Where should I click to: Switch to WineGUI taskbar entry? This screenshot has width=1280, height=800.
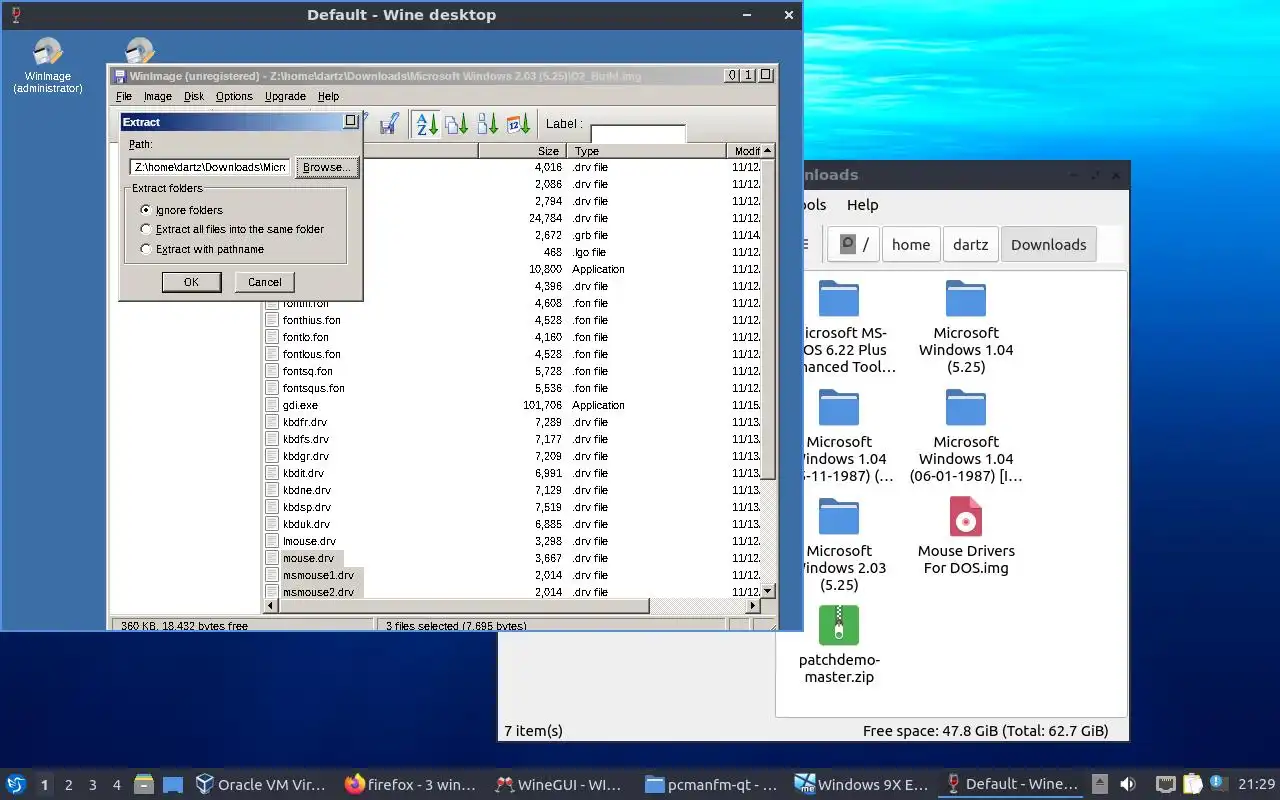pyautogui.click(x=560, y=784)
